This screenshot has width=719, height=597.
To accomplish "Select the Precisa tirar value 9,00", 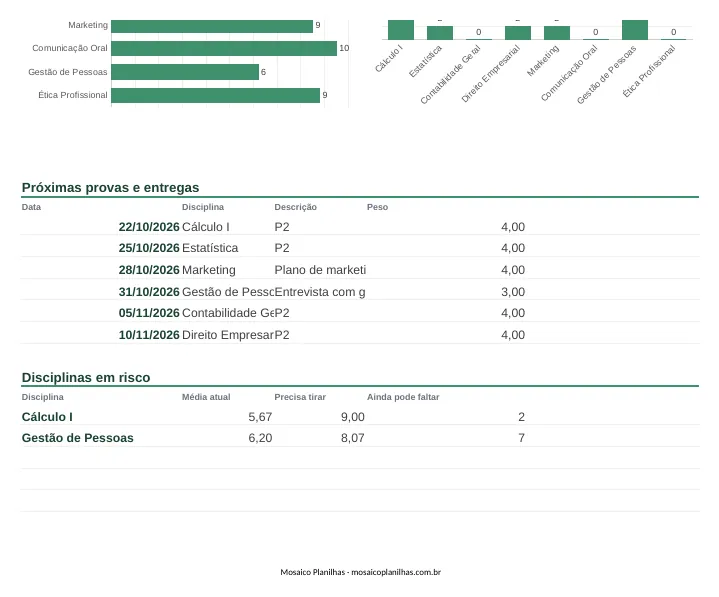I will tap(353, 417).
